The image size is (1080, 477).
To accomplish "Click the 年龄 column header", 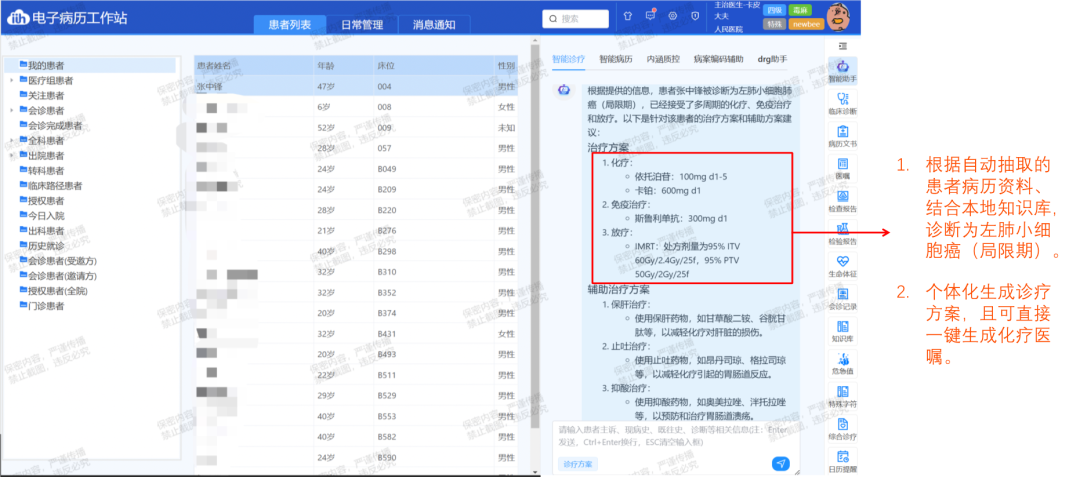I will [343, 66].
